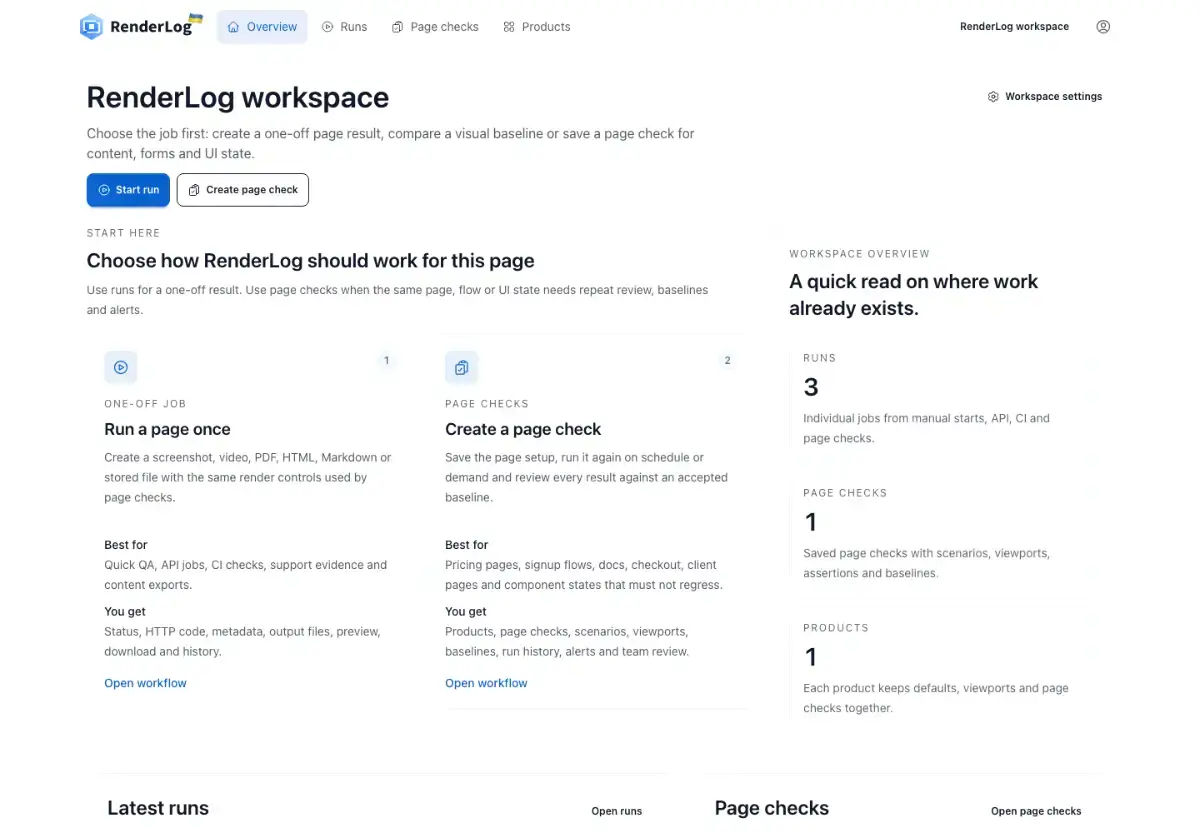Select the Run a page once heading

coord(167,429)
